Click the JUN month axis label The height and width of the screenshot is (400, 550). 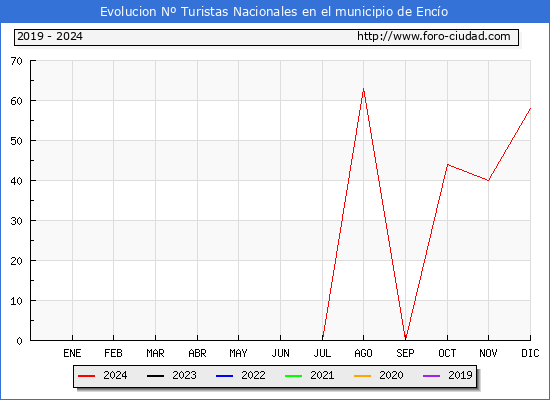click(281, 353)
